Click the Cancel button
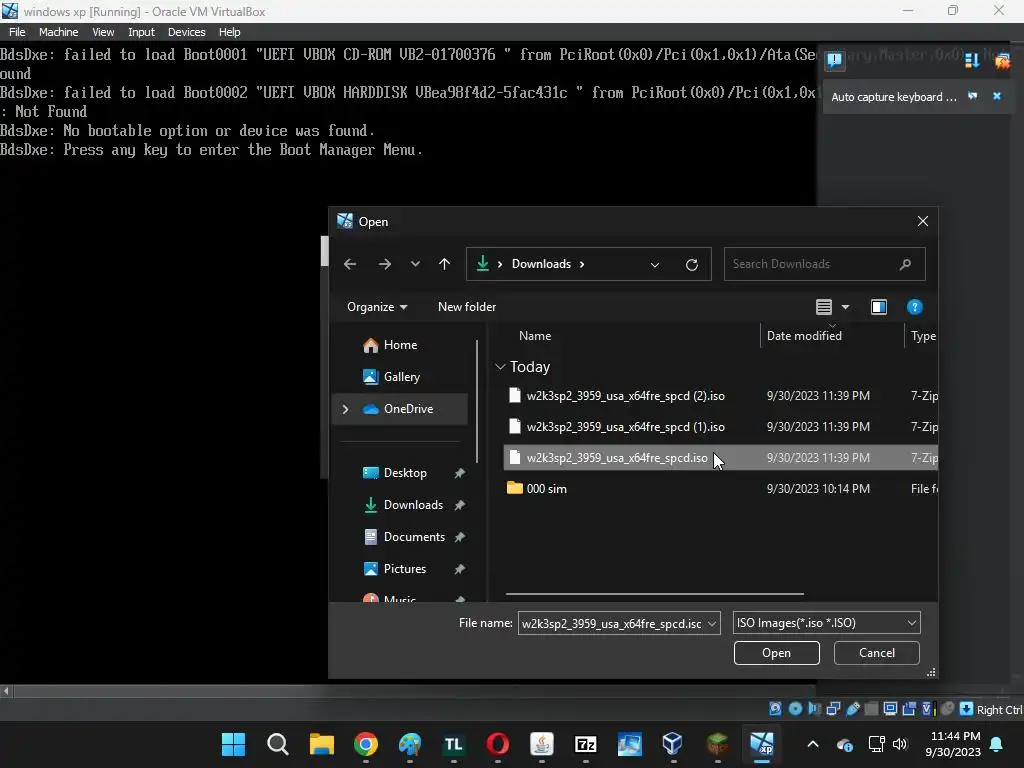1024x768 pixels. coord(876,653)
